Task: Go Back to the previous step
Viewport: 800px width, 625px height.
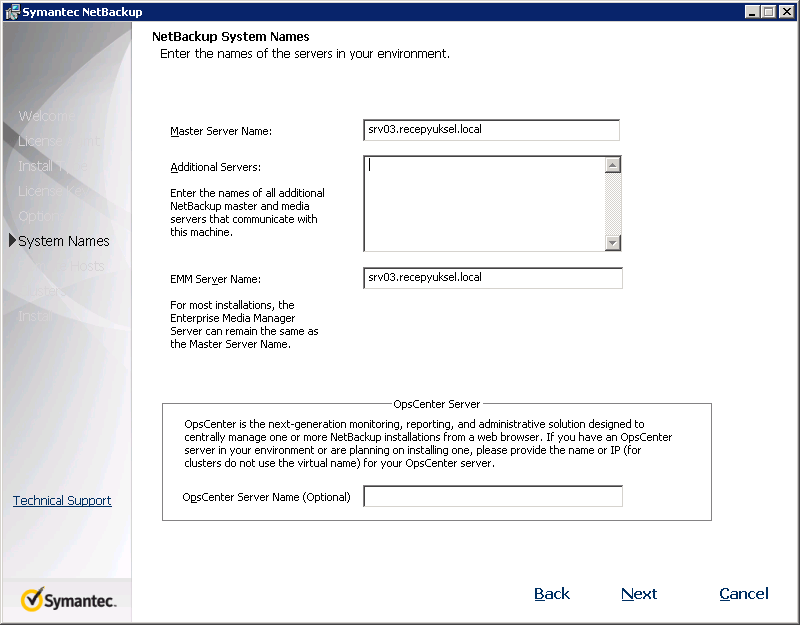Action: click(x=552, y=594)
